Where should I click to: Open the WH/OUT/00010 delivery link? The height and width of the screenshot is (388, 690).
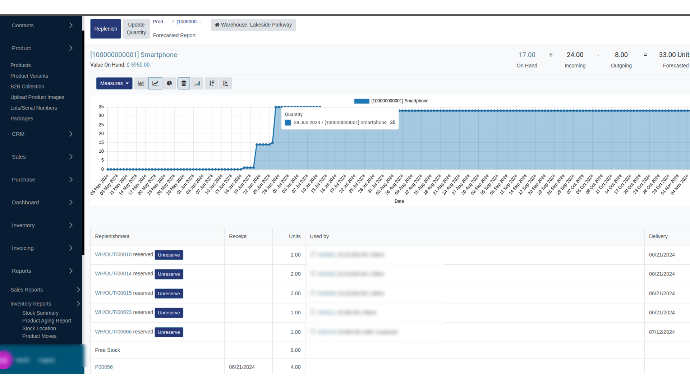(113, 255)
